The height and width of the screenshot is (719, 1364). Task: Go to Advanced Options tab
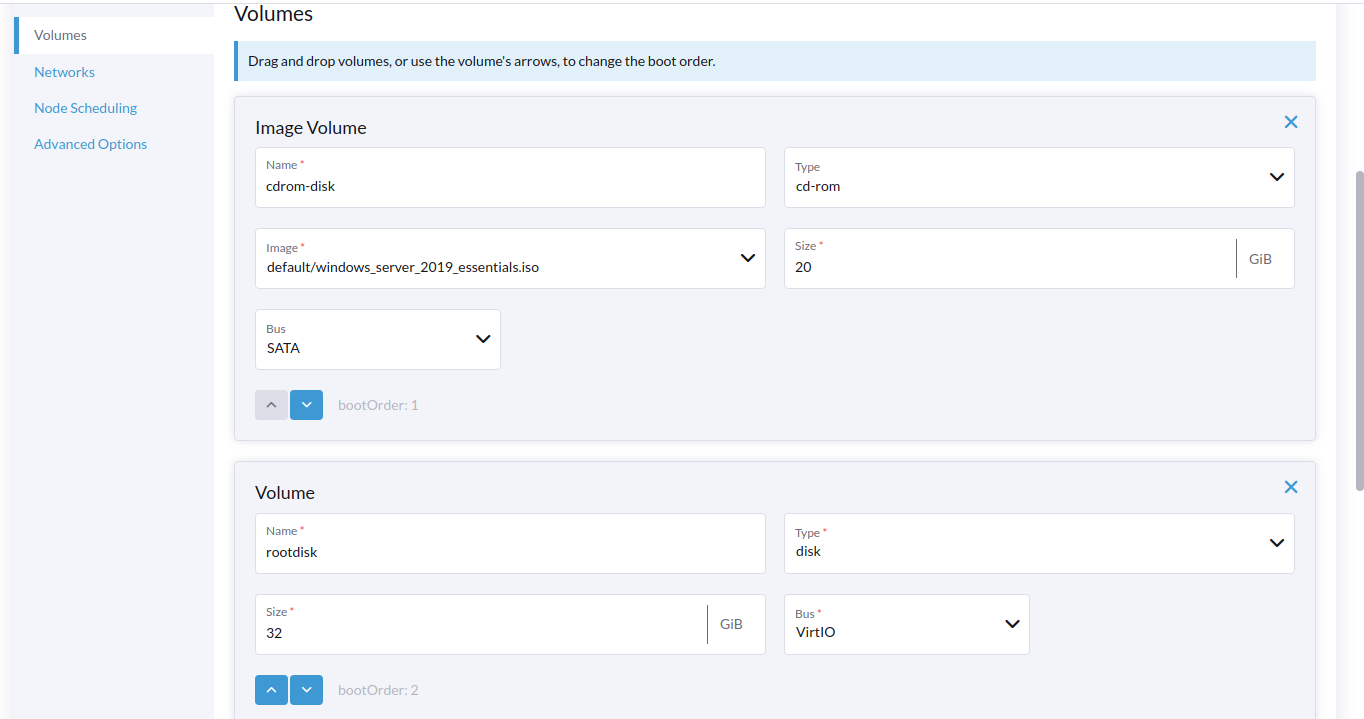(90, 144)
